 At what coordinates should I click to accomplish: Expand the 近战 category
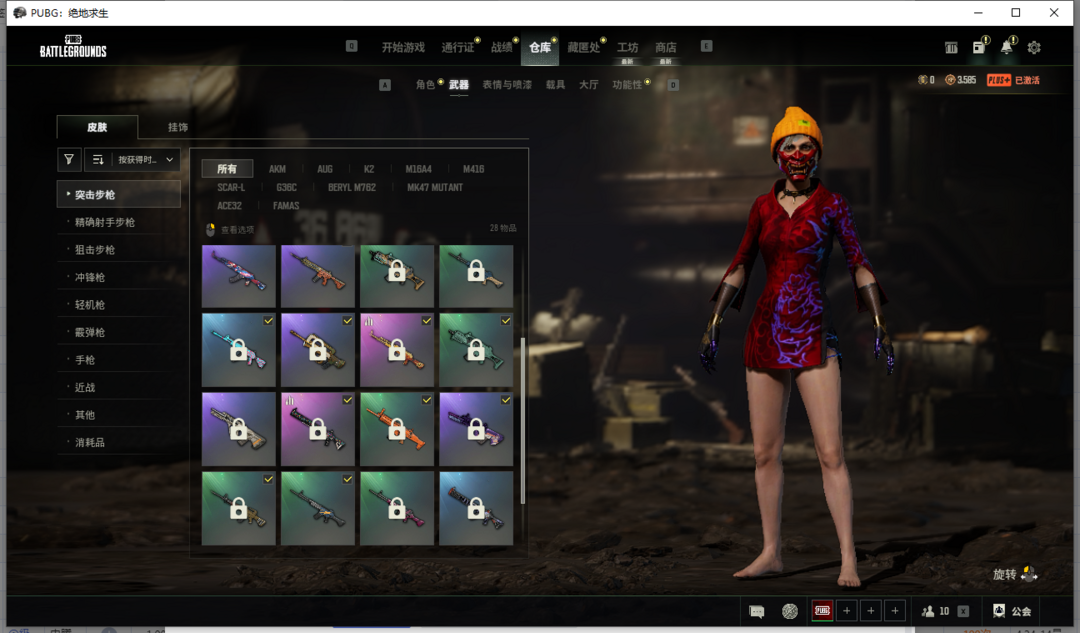(118, 387)
